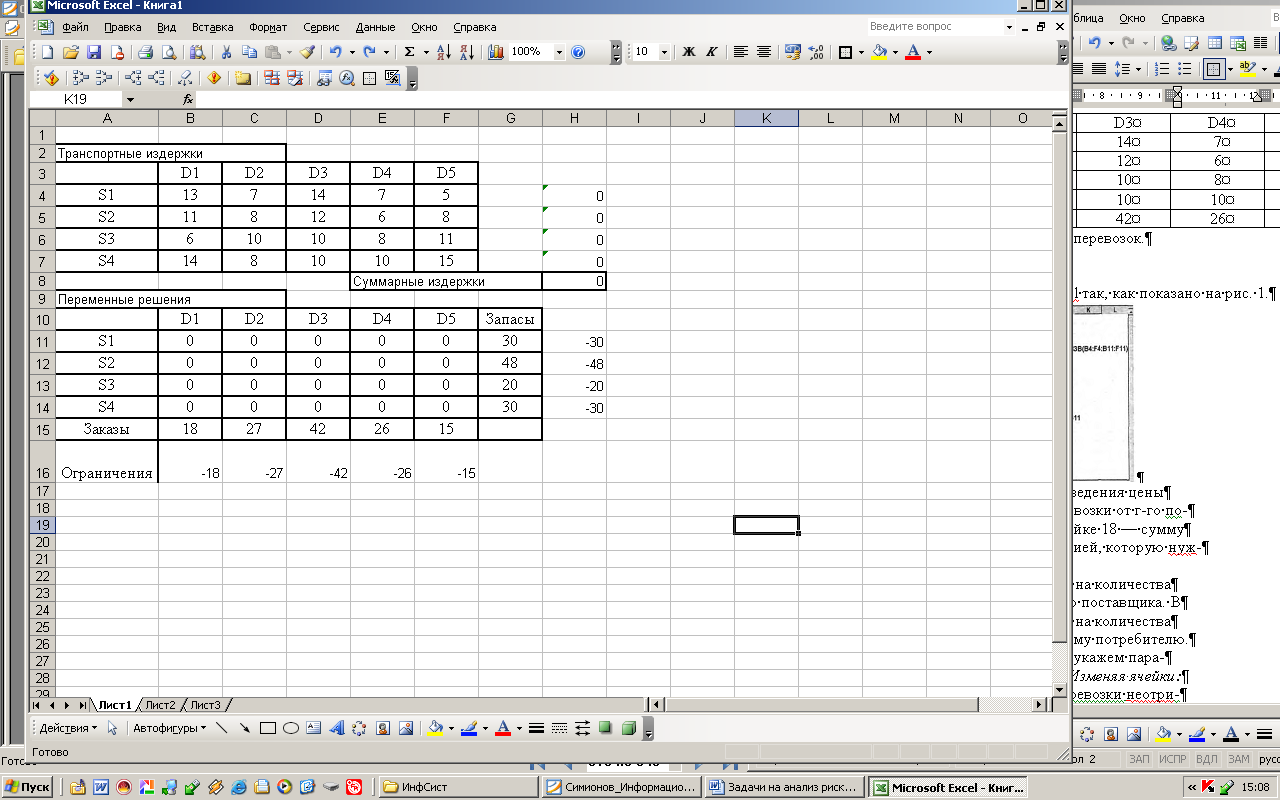1280x800 pixels.
Task: Open Excel help with the question mark icon
Action: tap(577, 52)
